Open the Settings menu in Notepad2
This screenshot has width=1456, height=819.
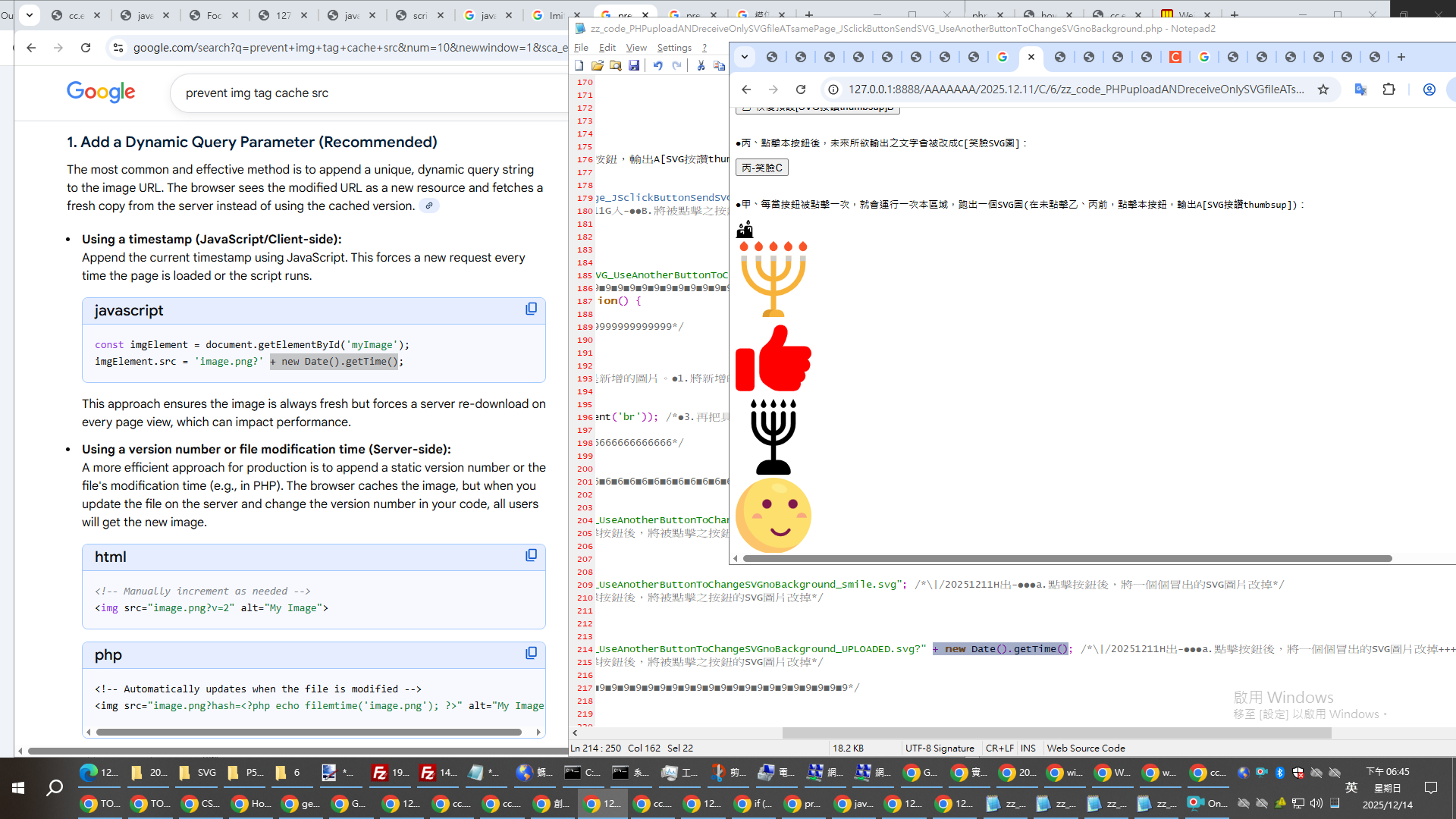(673, 48)
